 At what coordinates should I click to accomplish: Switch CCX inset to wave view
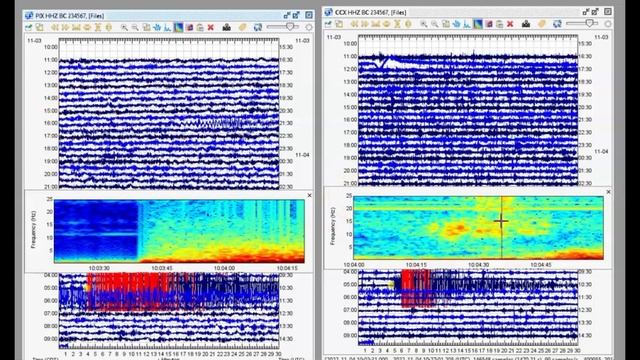(456, 24)
